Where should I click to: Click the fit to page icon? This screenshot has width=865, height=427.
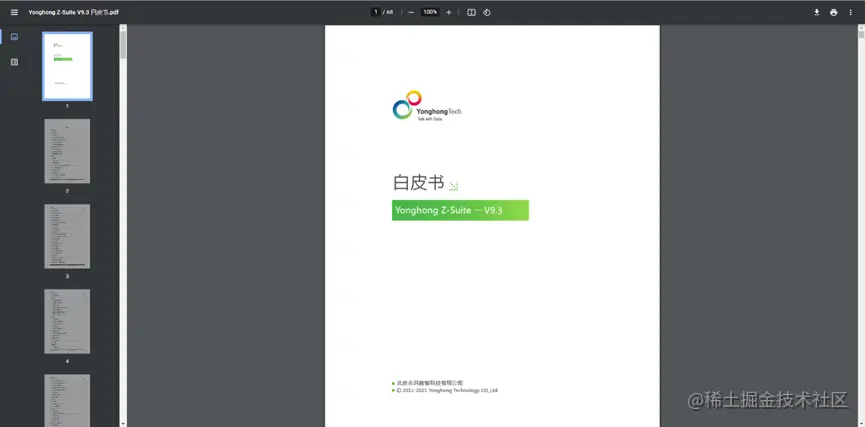(471, 12)
